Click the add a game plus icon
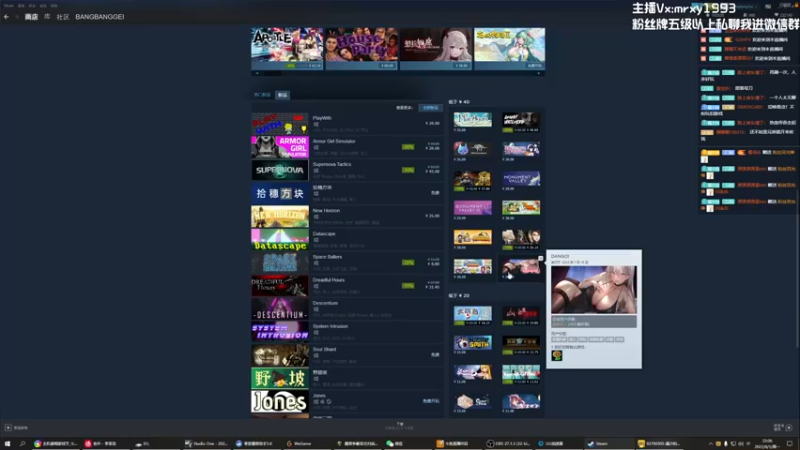The height and width of the screenshot is (450, 800). click(8, 428)
